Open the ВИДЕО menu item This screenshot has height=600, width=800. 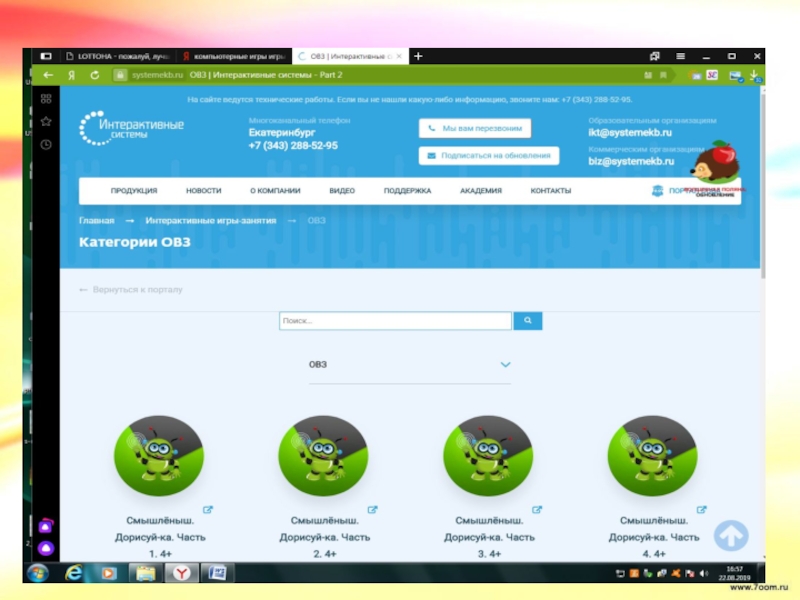(x=342, y=190)
